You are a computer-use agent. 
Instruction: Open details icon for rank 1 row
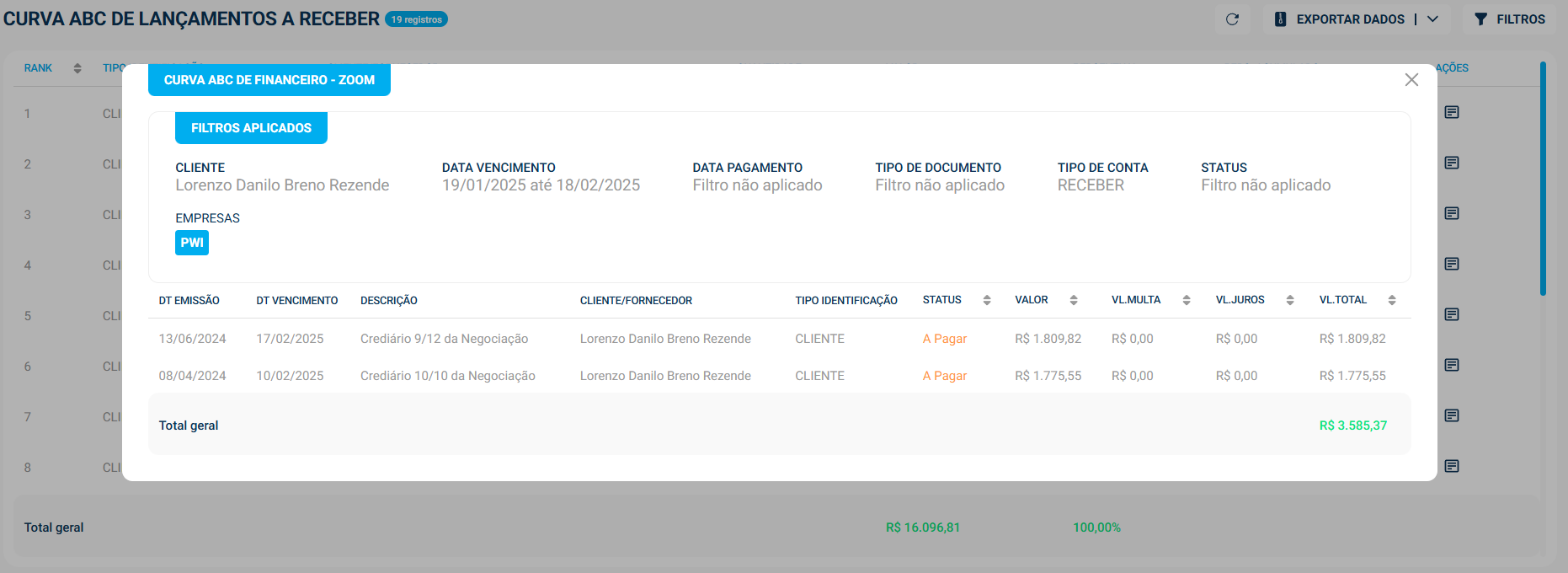[1452, 112]
